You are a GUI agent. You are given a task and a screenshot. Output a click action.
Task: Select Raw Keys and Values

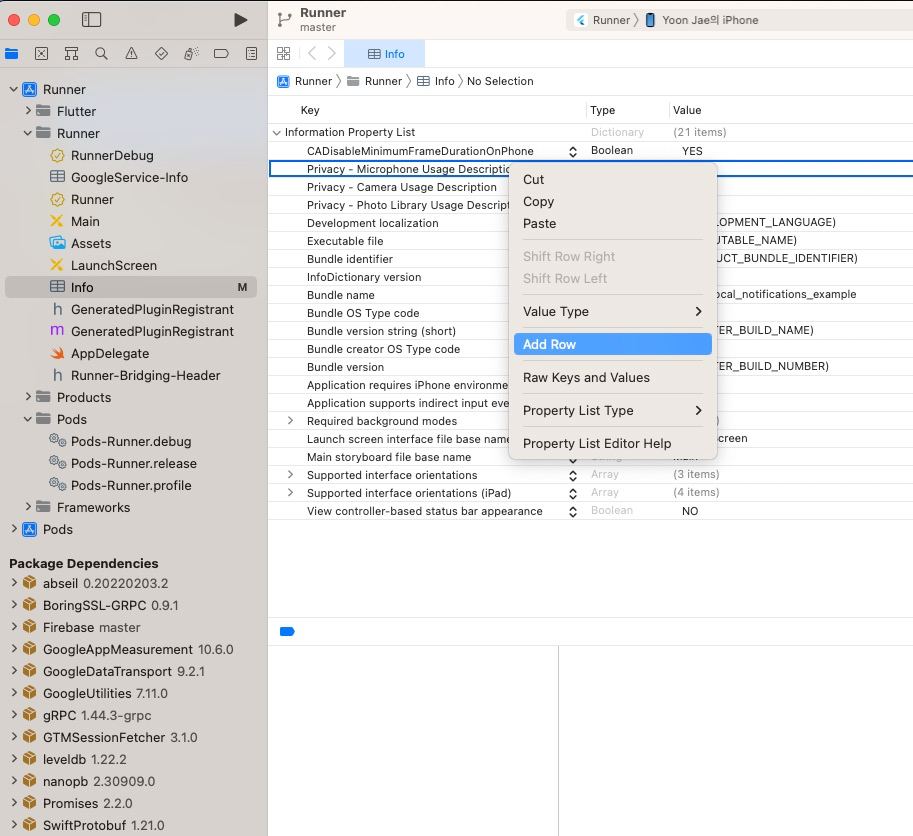613,377
